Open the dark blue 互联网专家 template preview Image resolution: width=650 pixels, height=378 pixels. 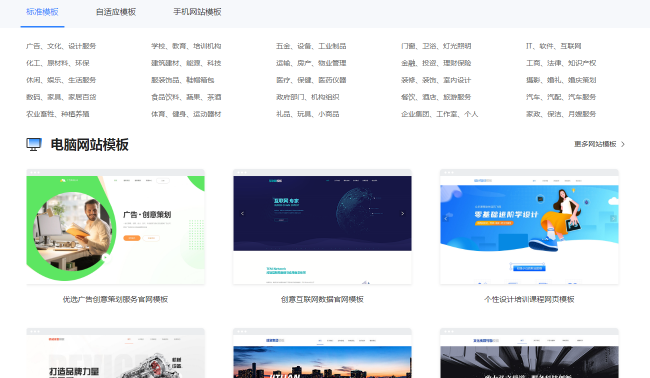322,227
